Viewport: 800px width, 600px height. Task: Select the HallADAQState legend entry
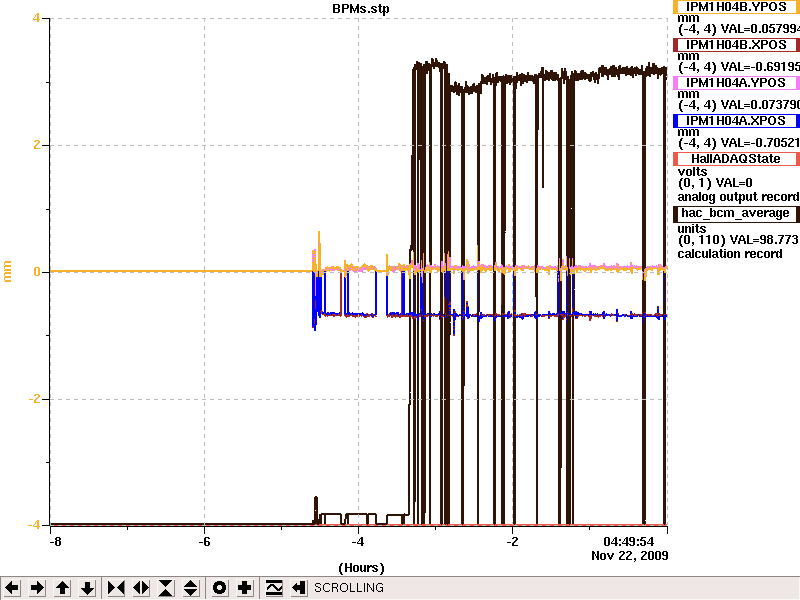coord(736,159)
